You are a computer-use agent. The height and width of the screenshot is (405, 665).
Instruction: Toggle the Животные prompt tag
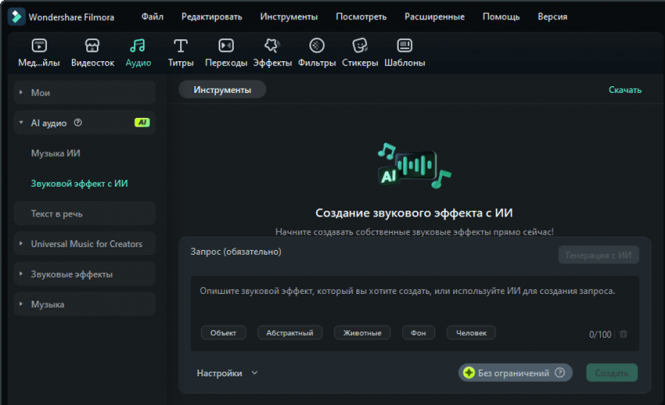pyautogui.click(x=362, y=333)
